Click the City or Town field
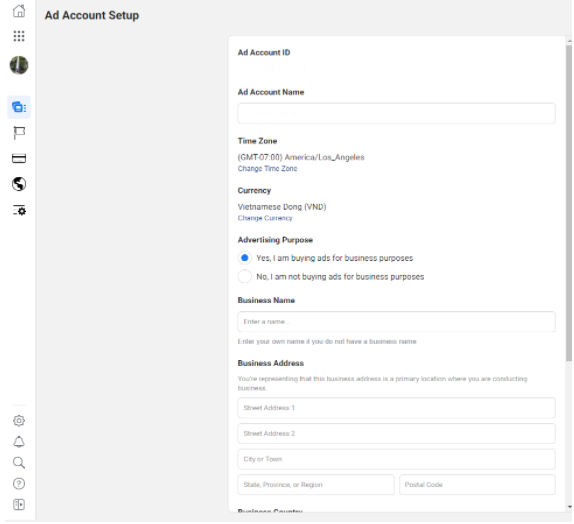The height and width of the screenshot is (524, 574). pos(396,459)
